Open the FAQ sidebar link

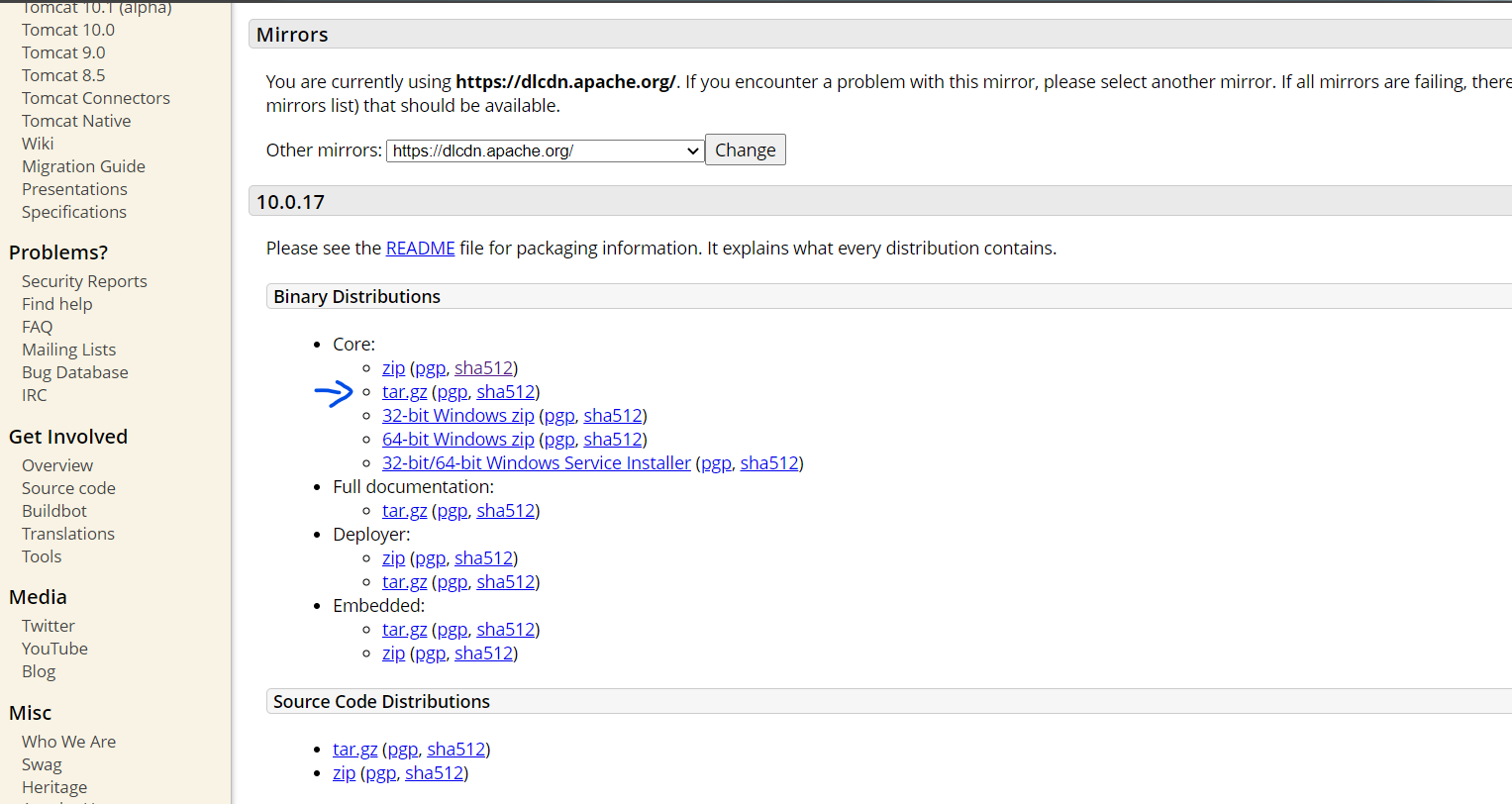point(38,327)
